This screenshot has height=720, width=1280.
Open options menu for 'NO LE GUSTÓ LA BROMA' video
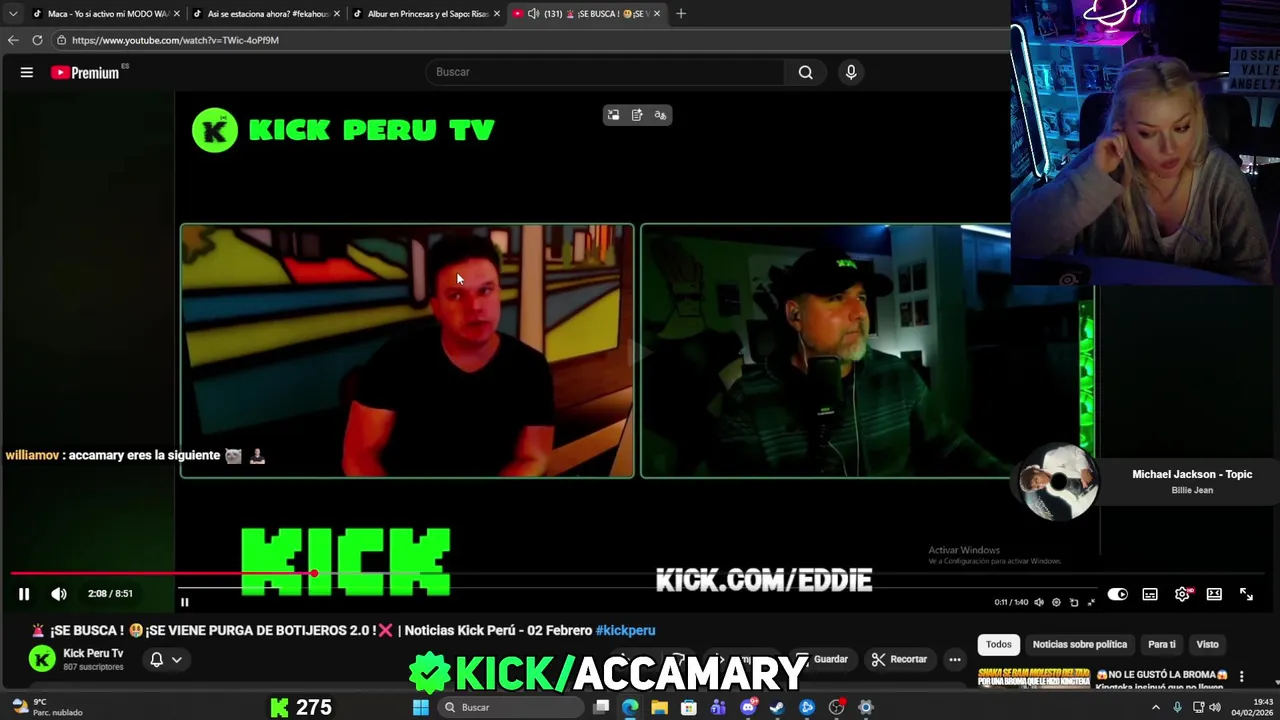click(1241, 677)
